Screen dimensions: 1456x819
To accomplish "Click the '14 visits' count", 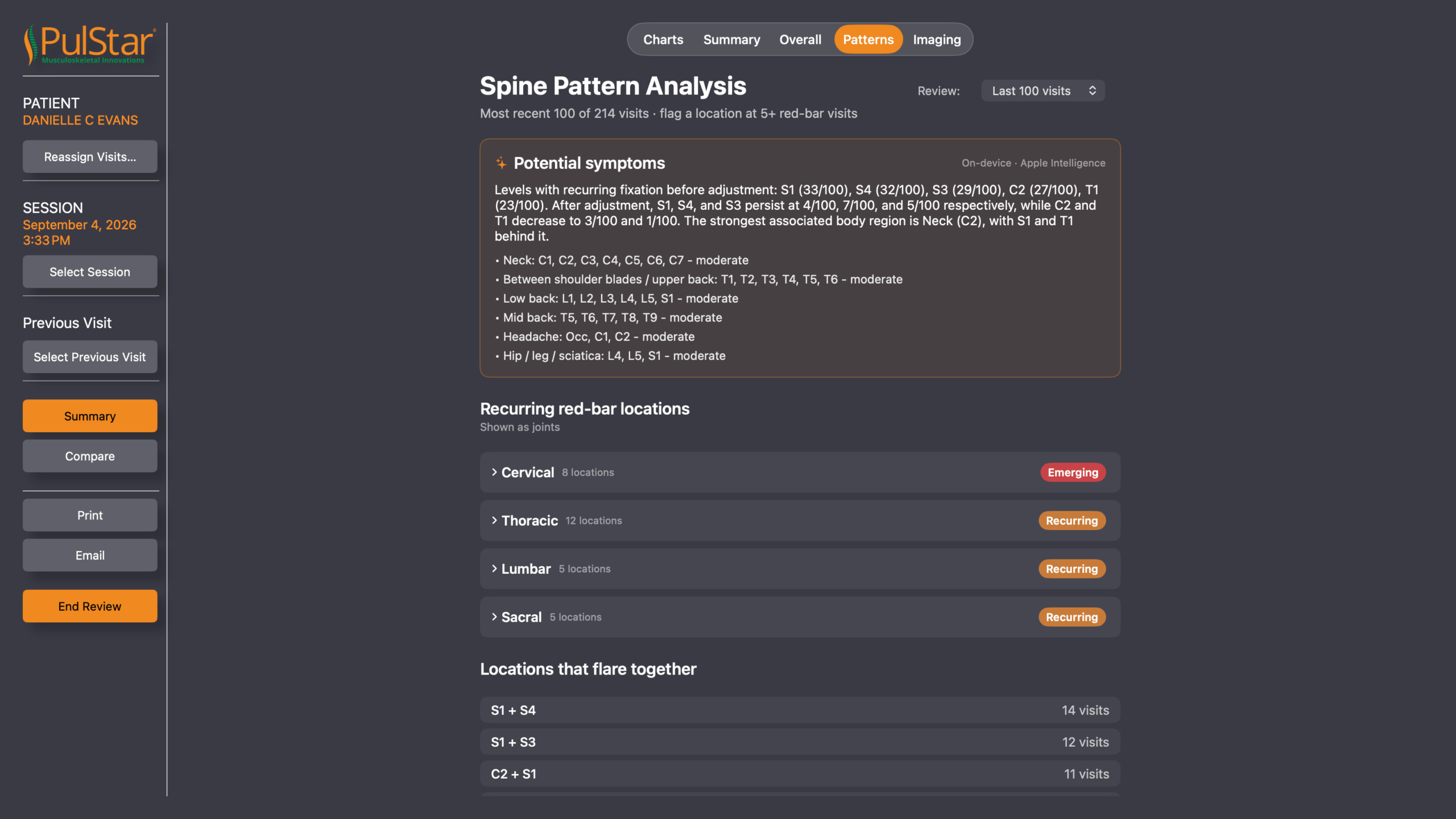I will [x=1085, y=710].
